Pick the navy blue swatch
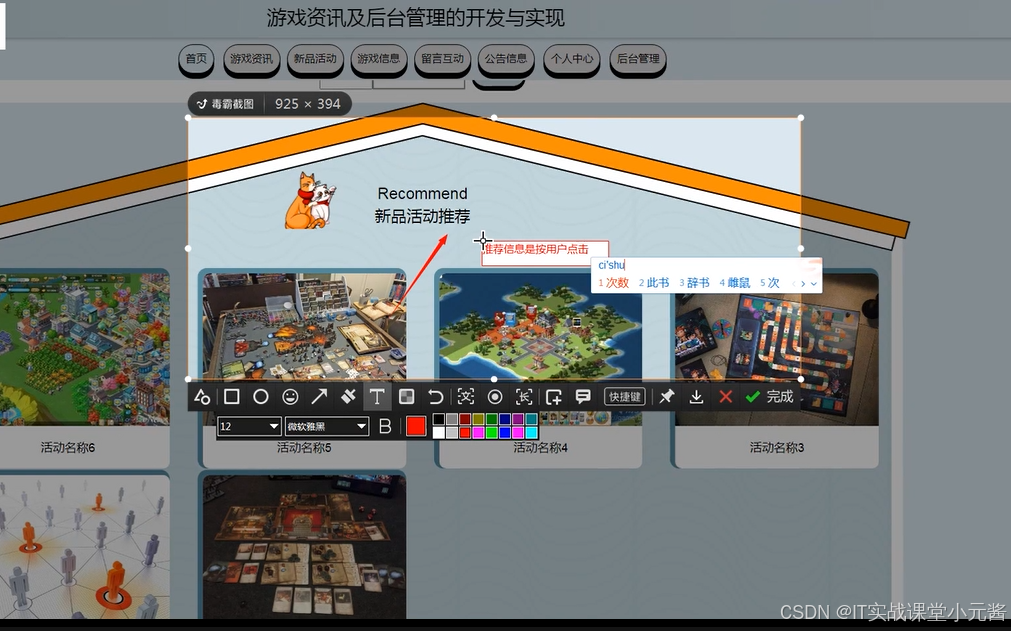Viewport: 1011px width, 631px height. tap(505, 420)
